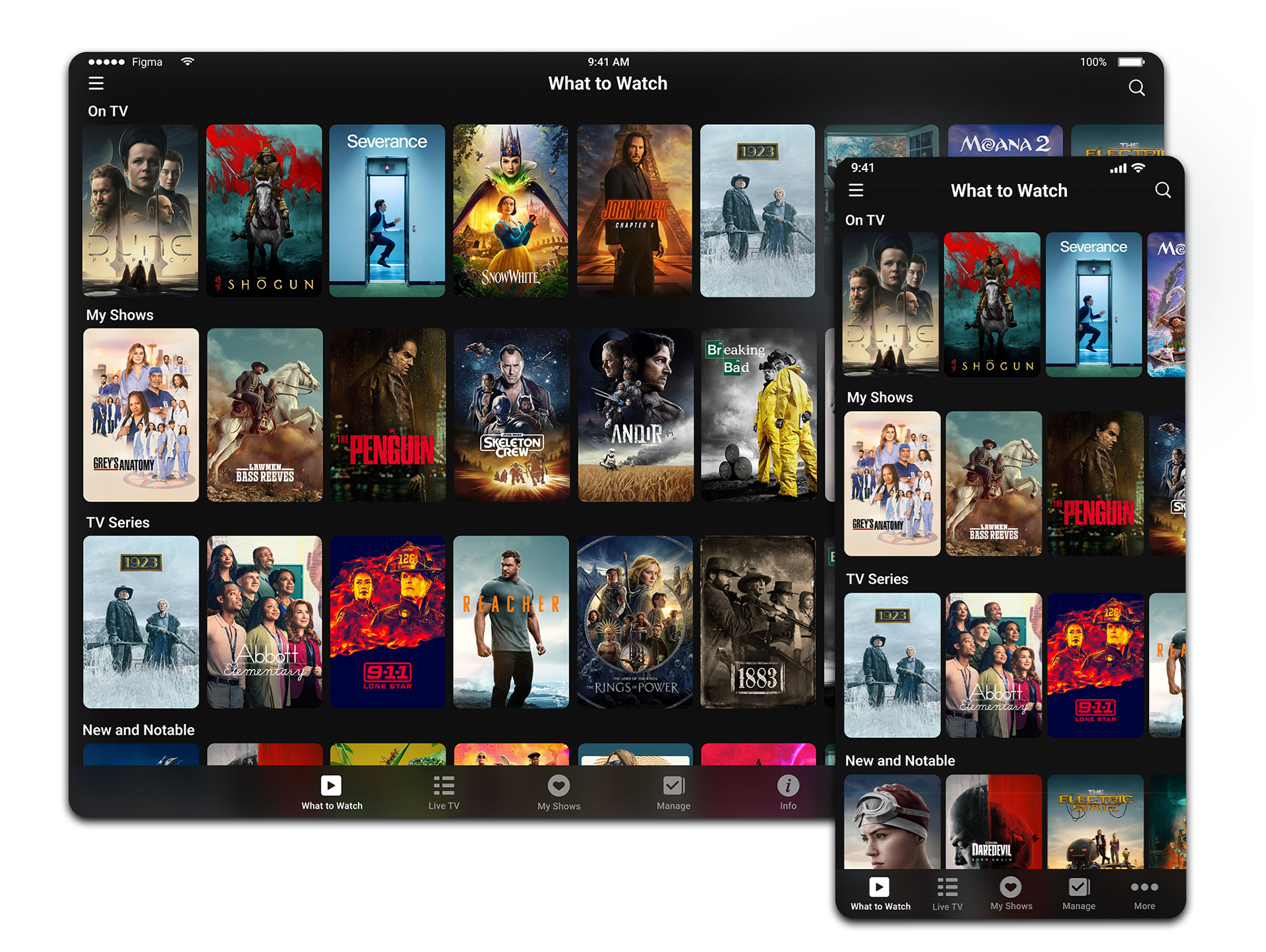
Task: Open the Reacher poster in TV Series
Action: click(x=510, y=622)
